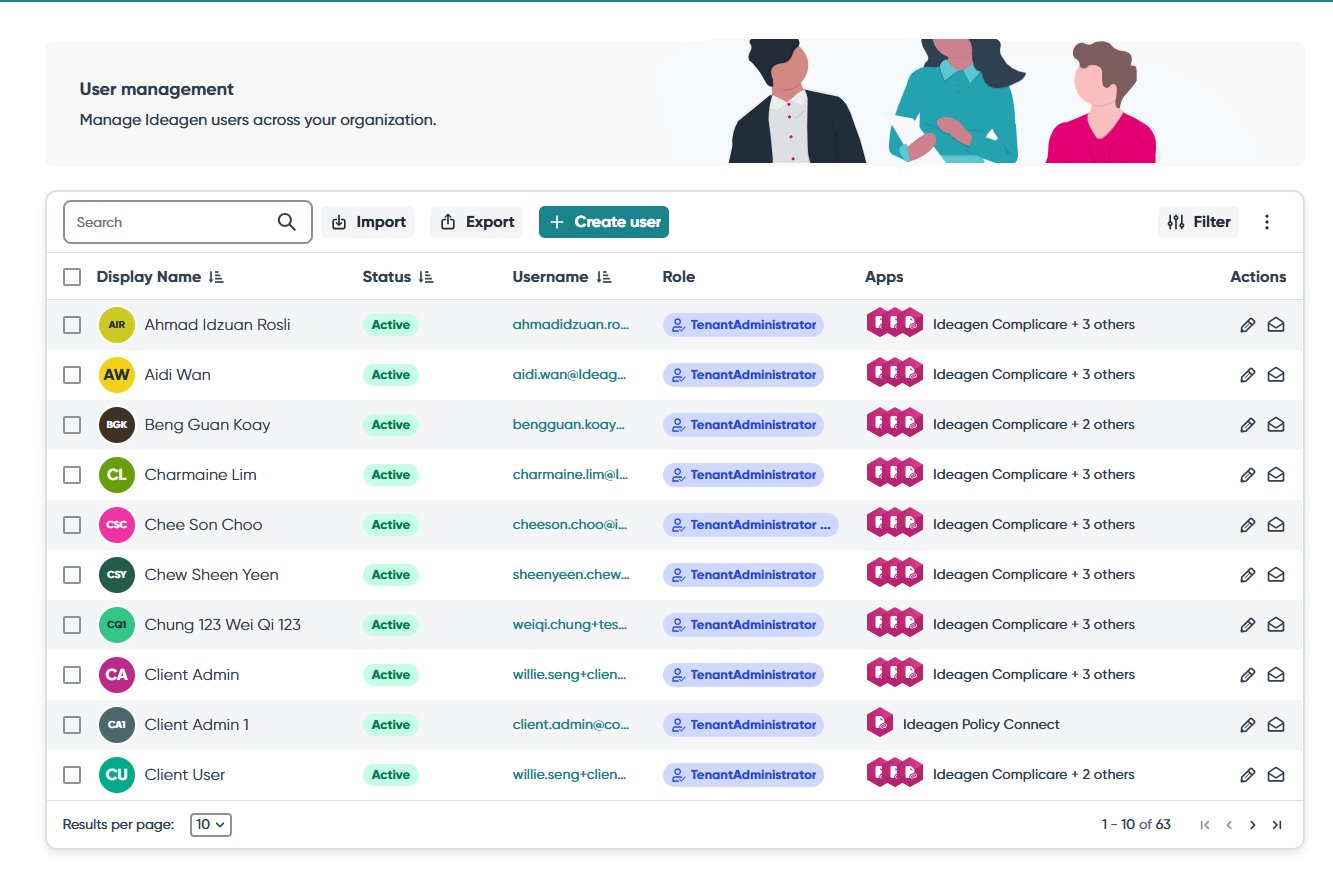Click the Role column header

[679, 277]
